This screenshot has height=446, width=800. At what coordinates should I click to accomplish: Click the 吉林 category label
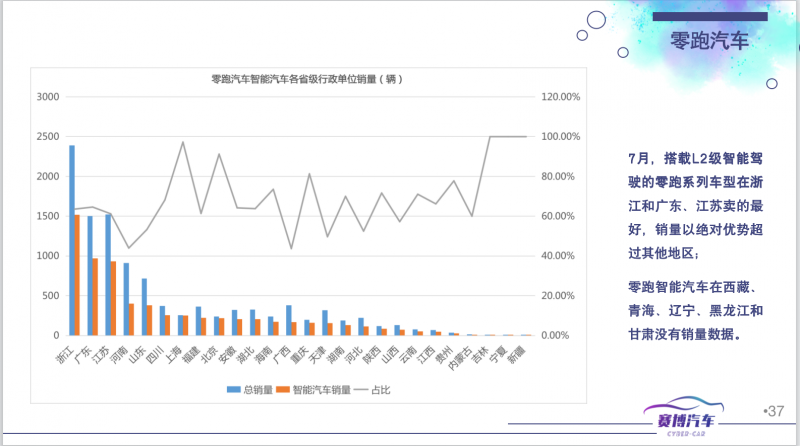[x=480, y=354]
